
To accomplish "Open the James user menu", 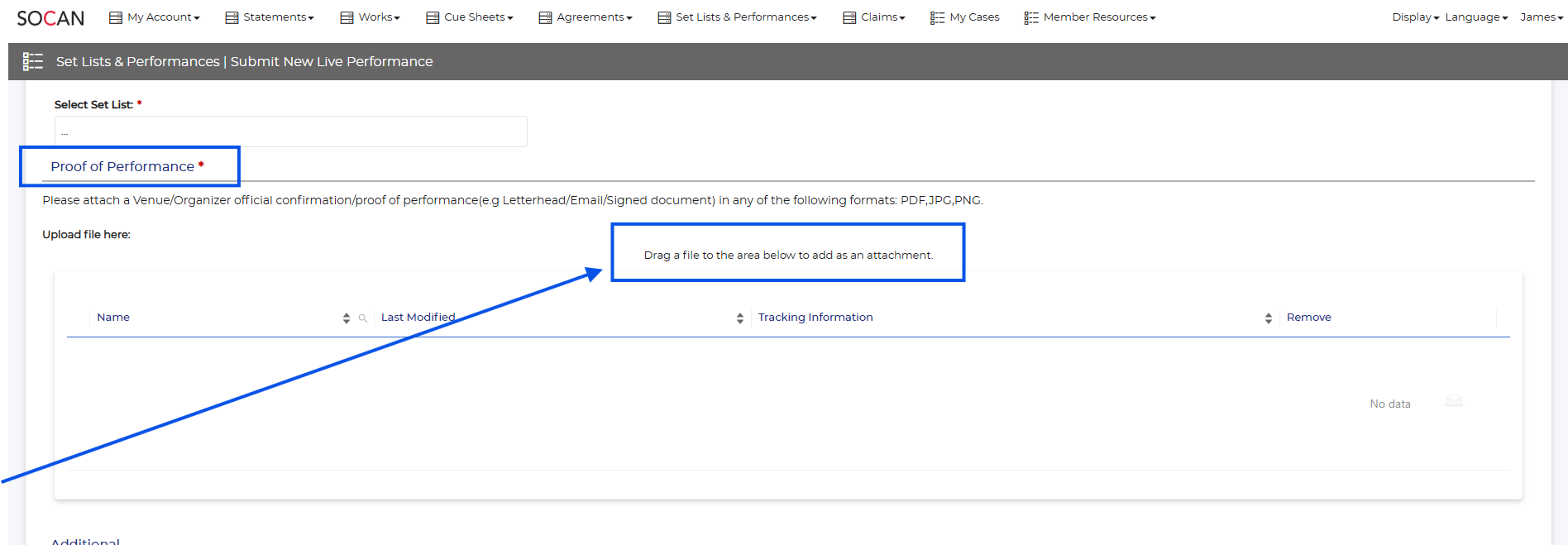I will point(1541,17).
